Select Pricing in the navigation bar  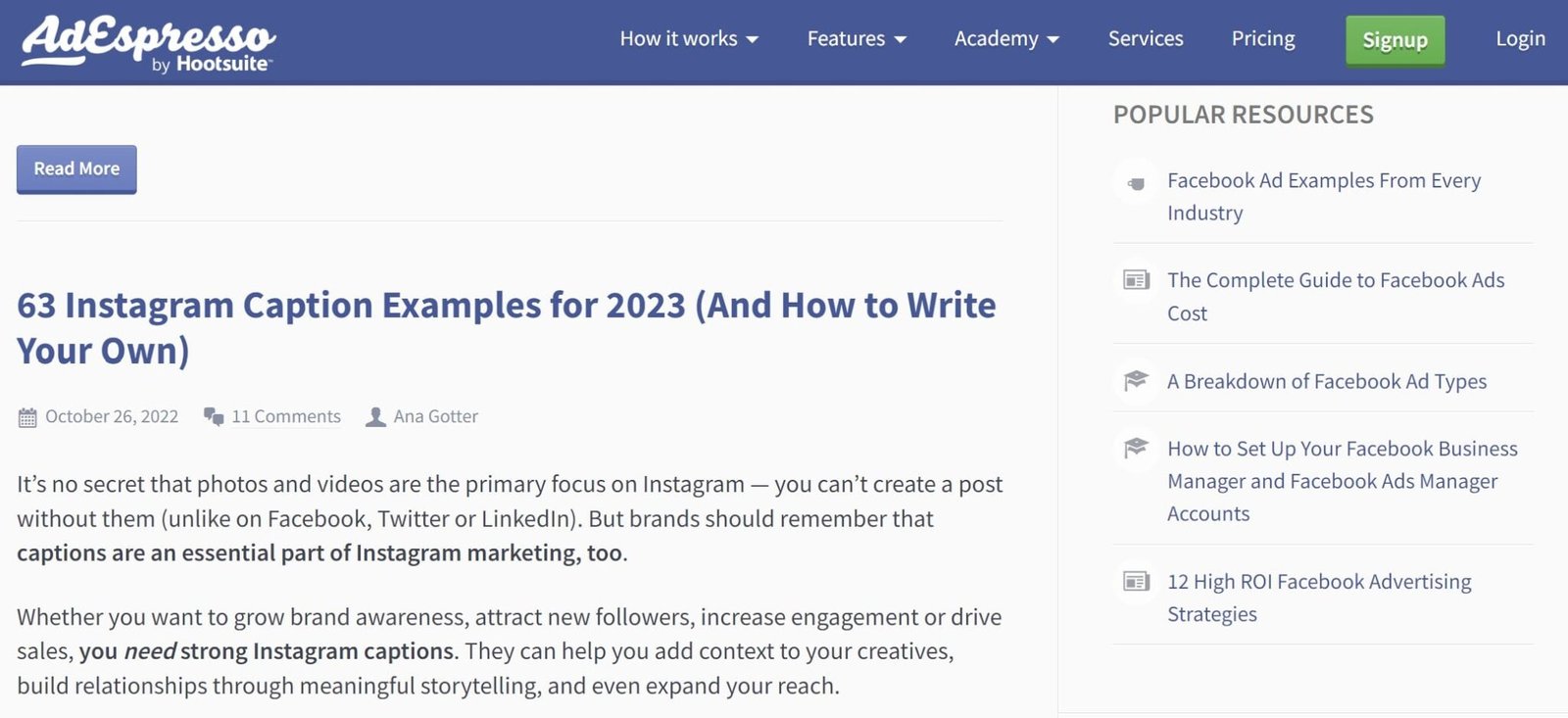click(x=1262, y=38)
